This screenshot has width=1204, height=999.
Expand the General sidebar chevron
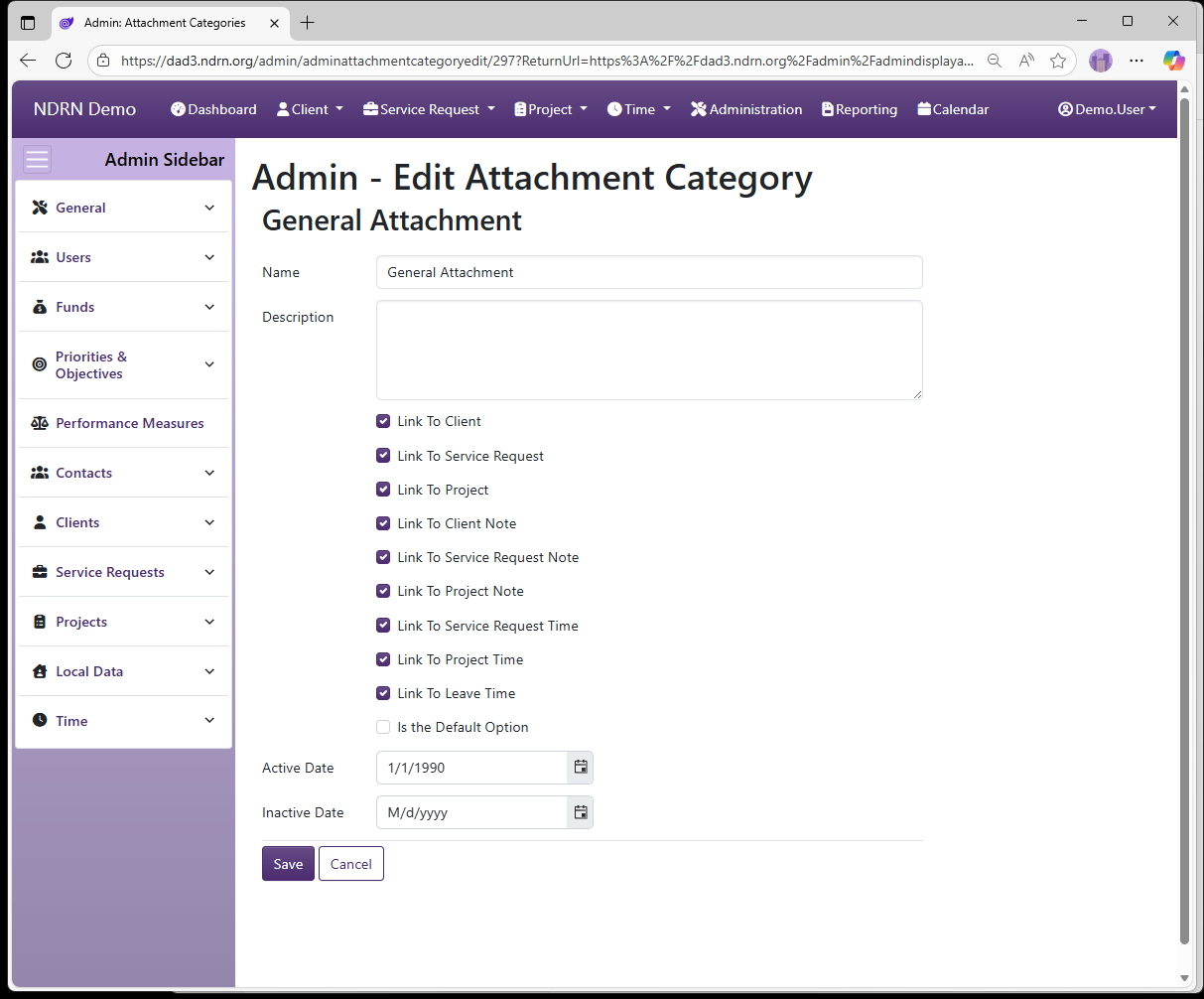(x=209, y=208)
